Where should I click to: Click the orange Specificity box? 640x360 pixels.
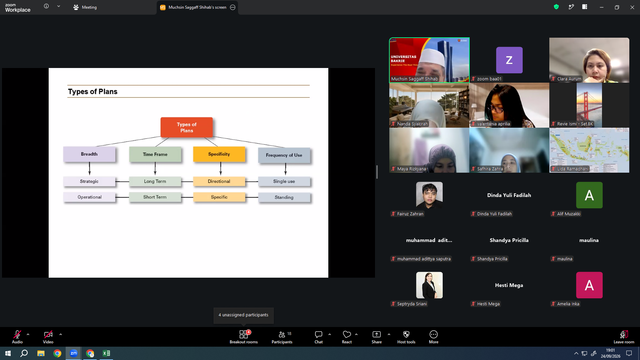pyautogui.click(x=219, y=154)
